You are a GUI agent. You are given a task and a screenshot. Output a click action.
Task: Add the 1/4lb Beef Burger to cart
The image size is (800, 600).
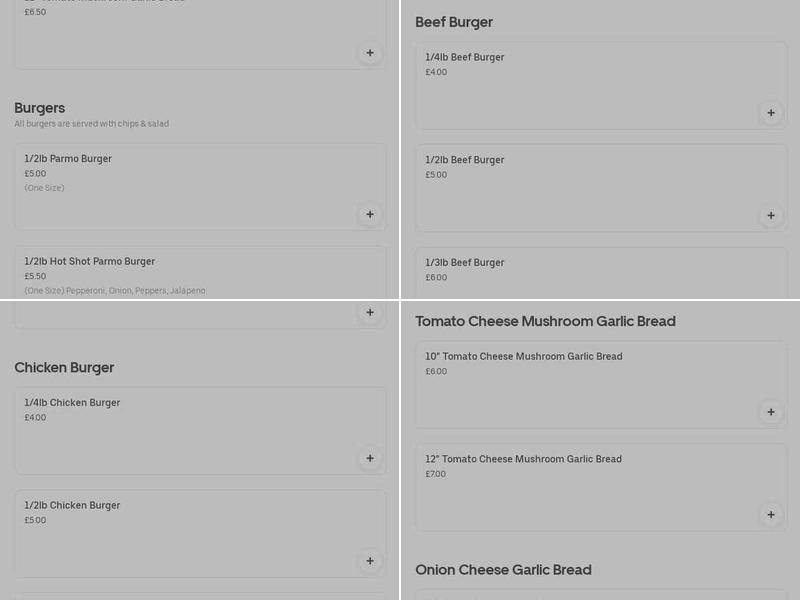pos(771,113)
